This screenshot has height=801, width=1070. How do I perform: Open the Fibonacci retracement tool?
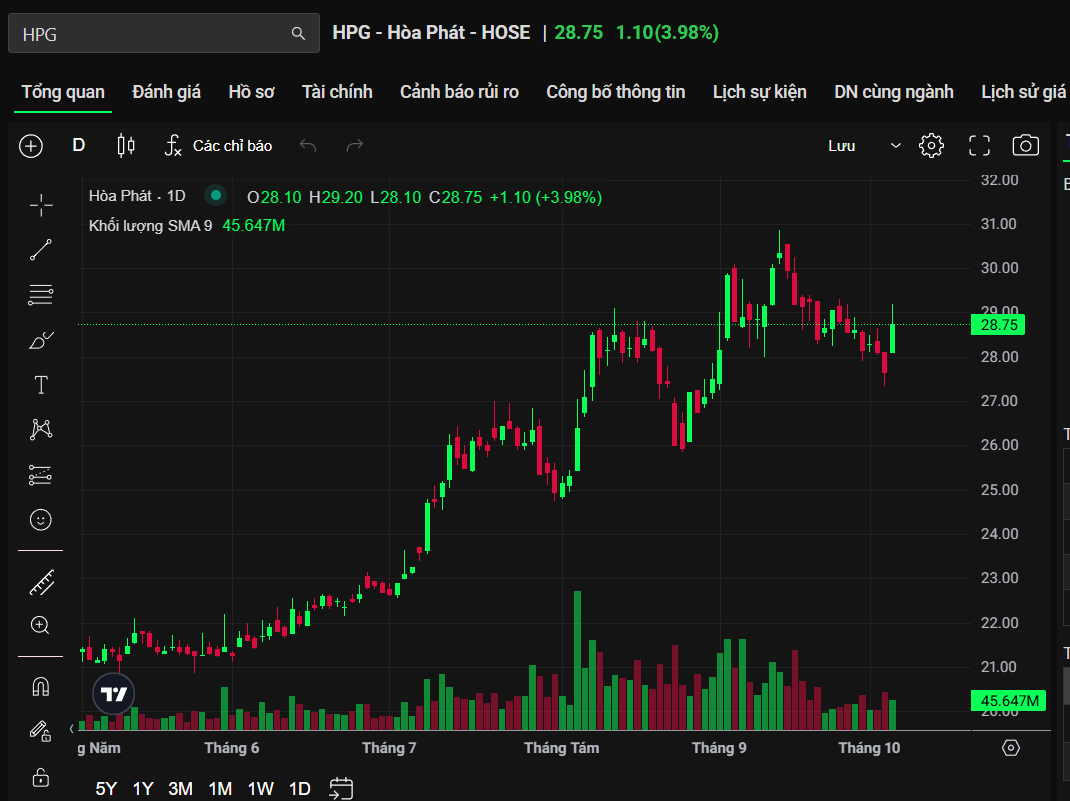(41, 295)
